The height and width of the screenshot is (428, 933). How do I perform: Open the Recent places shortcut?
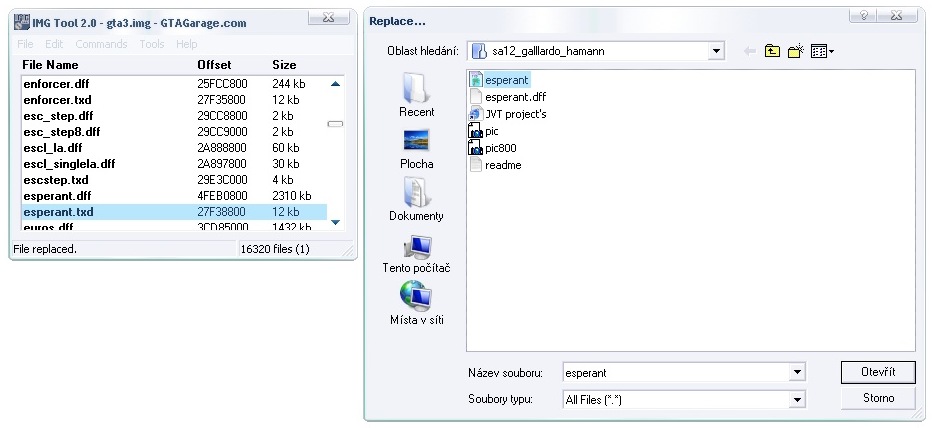(x=416, y=95)
